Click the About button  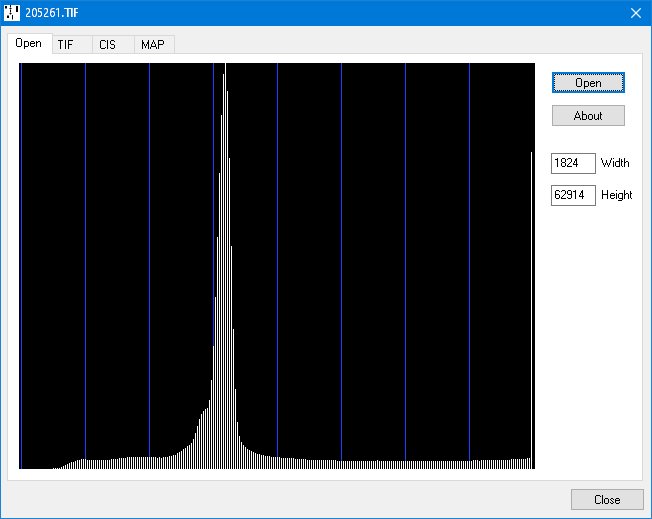pos(588,116)
